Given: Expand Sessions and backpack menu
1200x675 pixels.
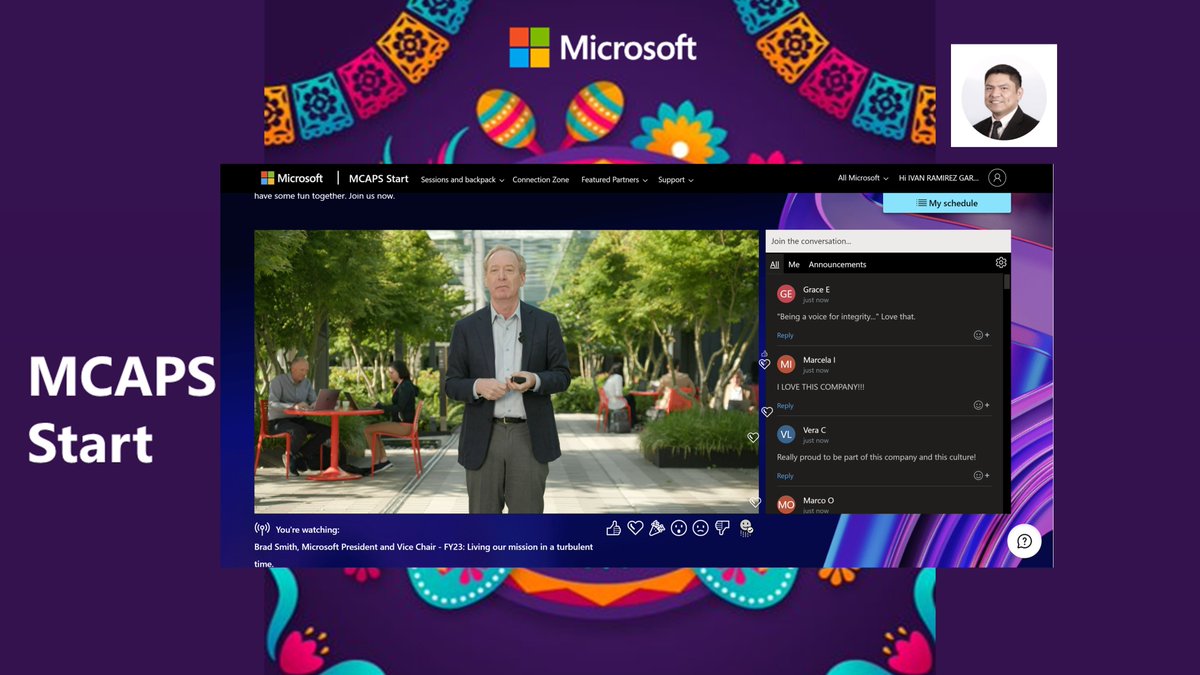Looking at the screenshot, I should 462,180.
